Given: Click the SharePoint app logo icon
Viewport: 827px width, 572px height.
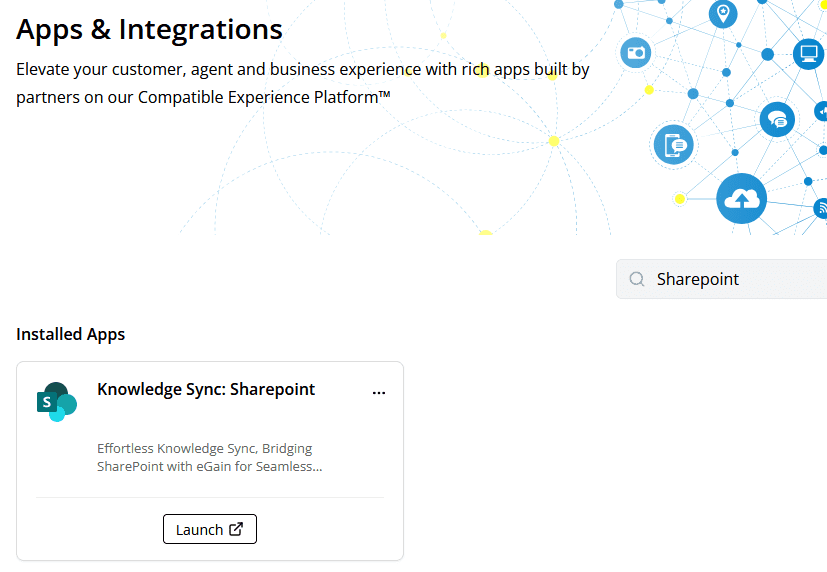Looking at the screenshot, I should coord(56,401).
